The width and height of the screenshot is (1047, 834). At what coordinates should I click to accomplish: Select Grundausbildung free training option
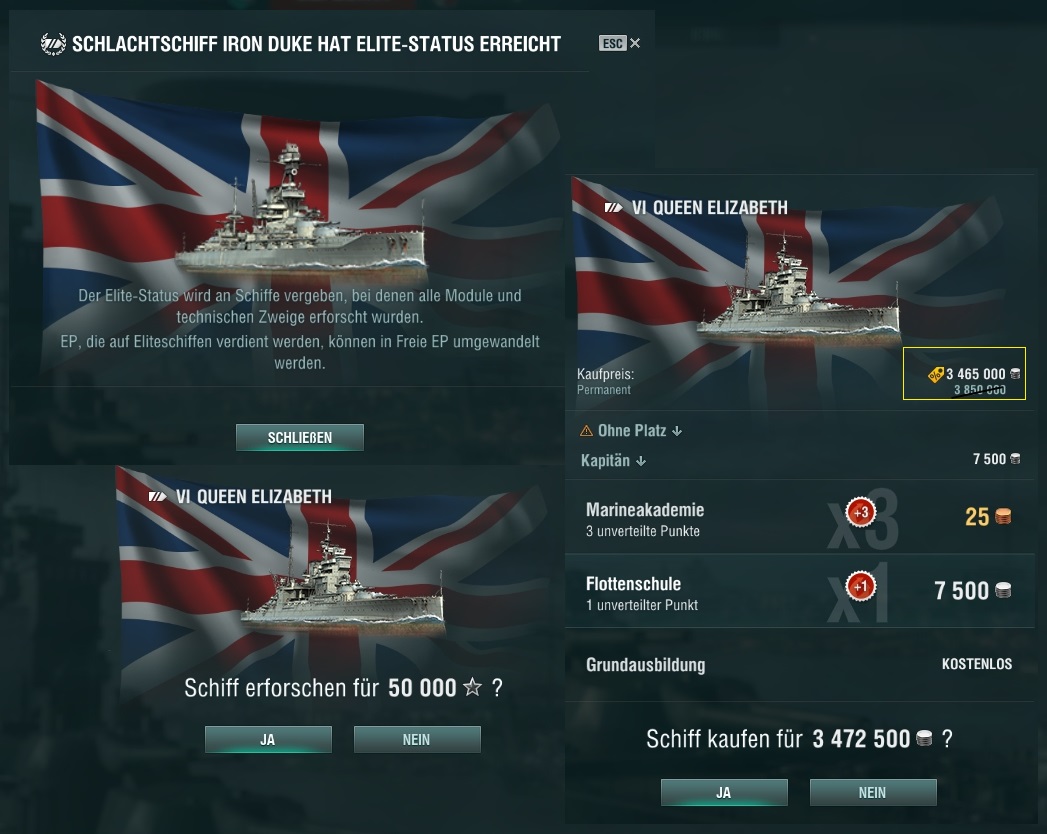(x=800, y=664)
